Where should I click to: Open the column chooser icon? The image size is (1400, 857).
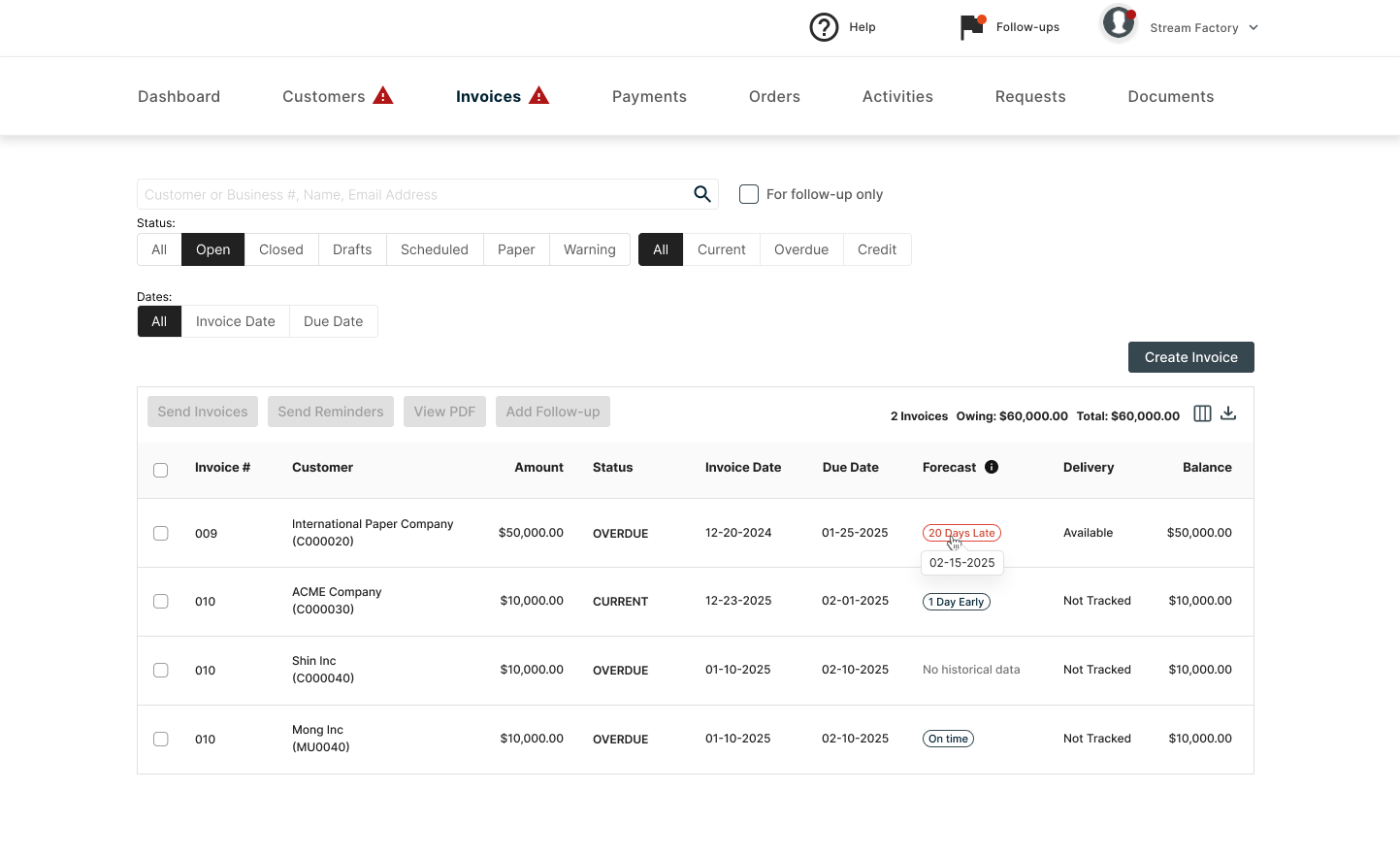click(x=1202, y=413)
